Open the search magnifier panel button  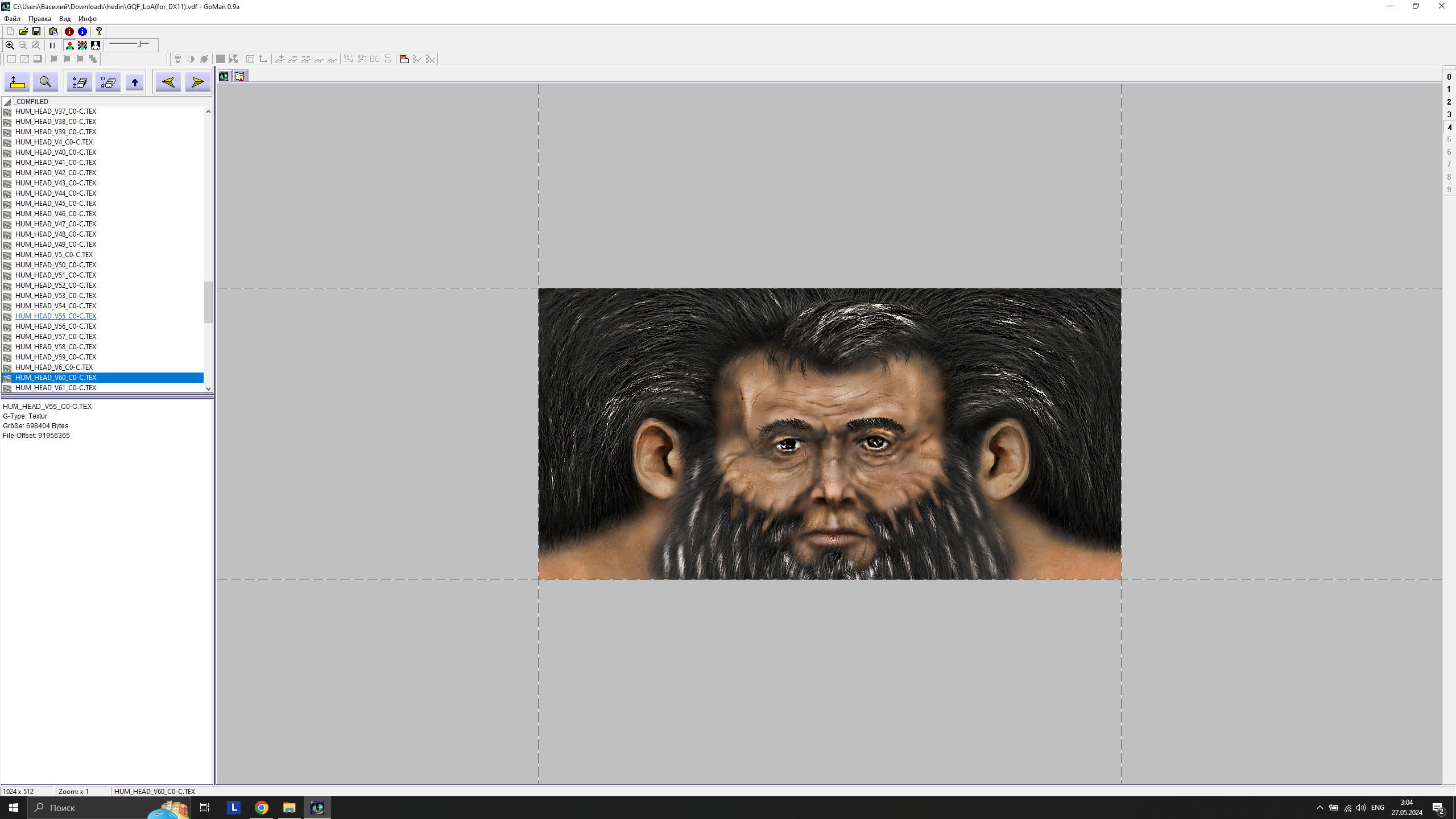45,82
